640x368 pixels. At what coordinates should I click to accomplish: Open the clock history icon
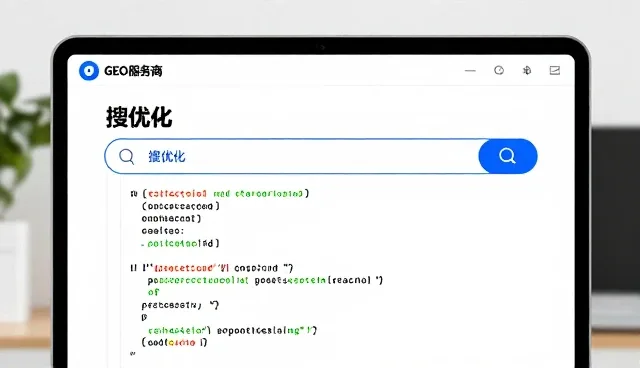click(499, 70)
